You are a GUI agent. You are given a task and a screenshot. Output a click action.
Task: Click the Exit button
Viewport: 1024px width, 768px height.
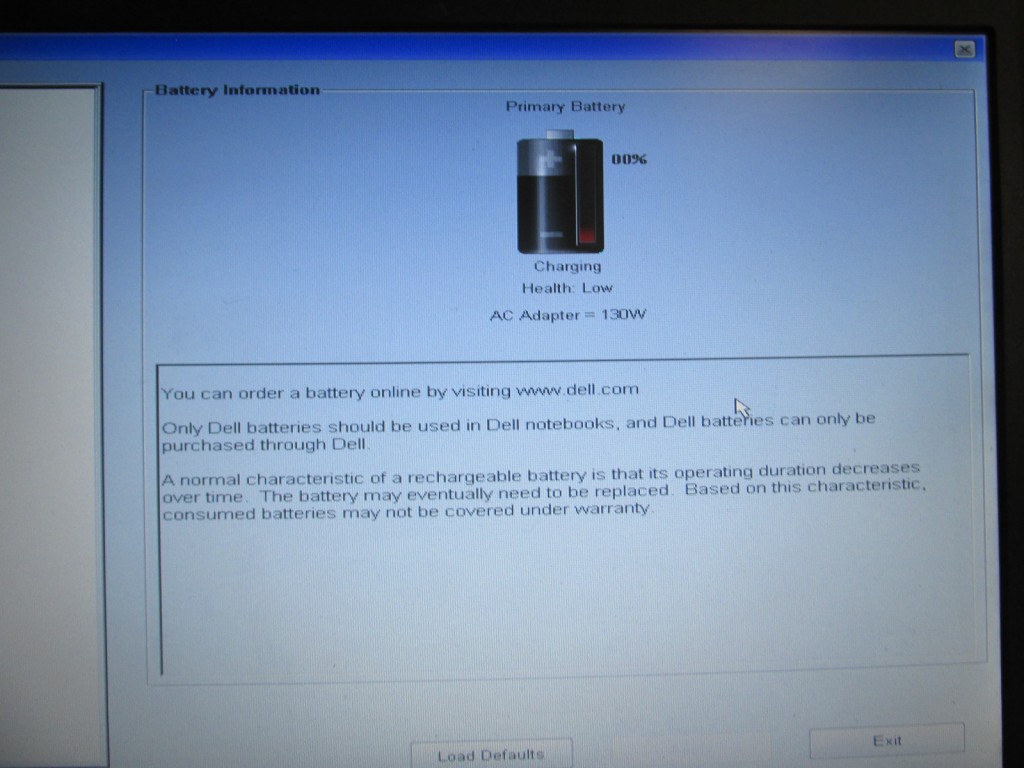887,740
